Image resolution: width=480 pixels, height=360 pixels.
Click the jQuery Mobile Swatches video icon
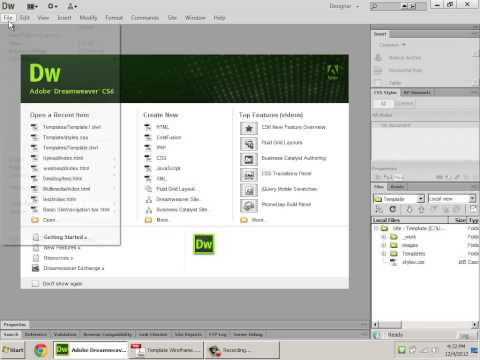pyautogui.click(x=249, y=190)
